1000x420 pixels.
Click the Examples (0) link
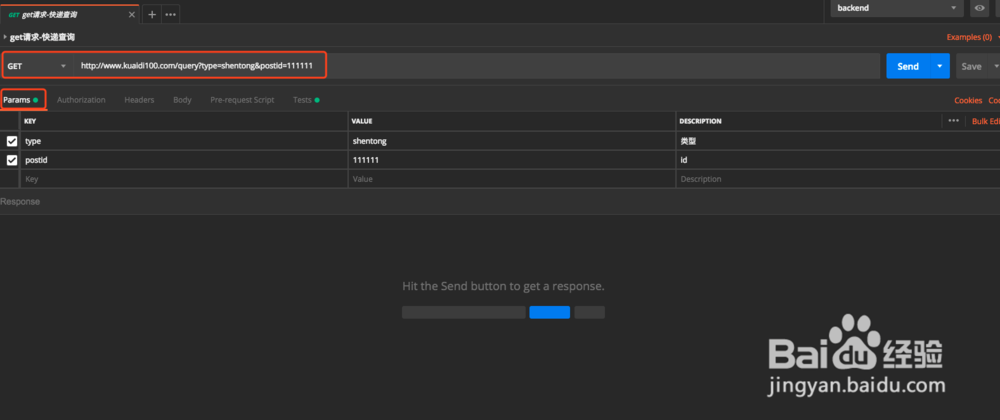pyautogui.click(x=968, y=37)
